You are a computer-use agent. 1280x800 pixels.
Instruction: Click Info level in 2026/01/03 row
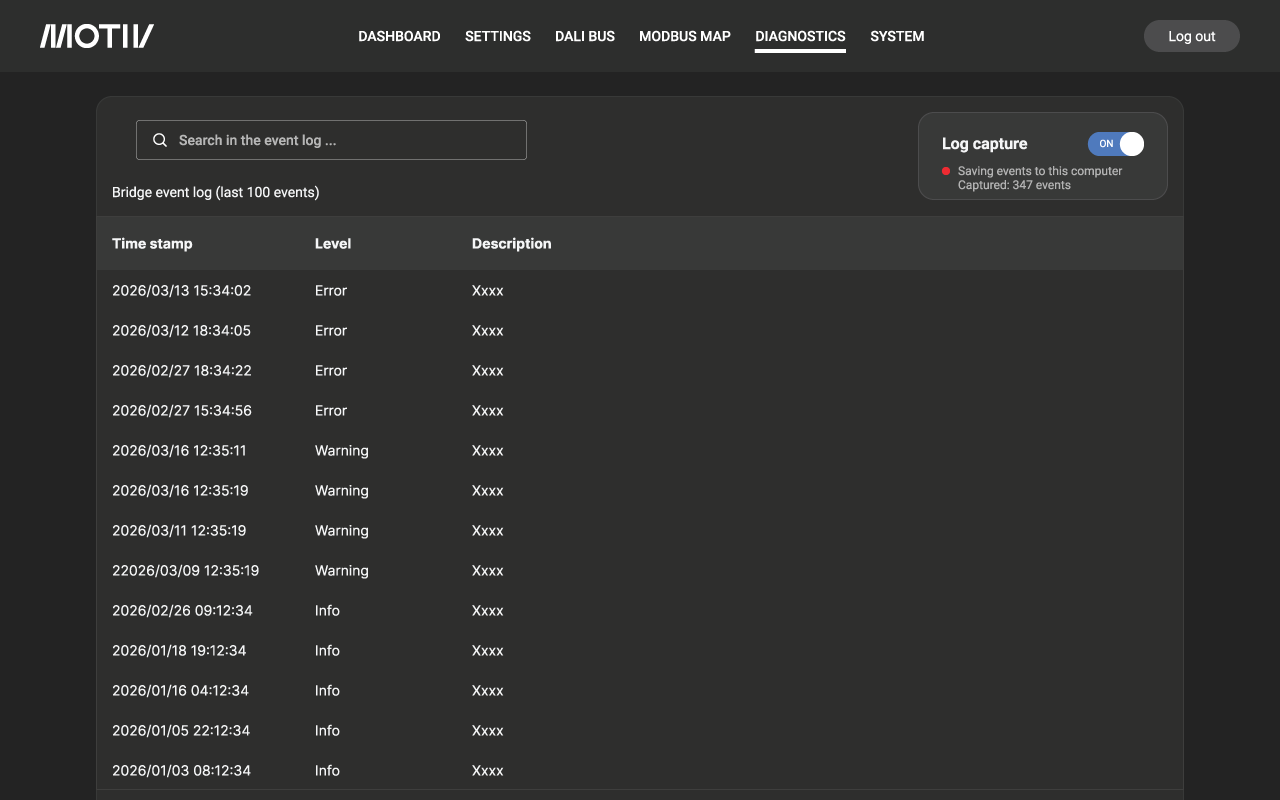[327, 770]
